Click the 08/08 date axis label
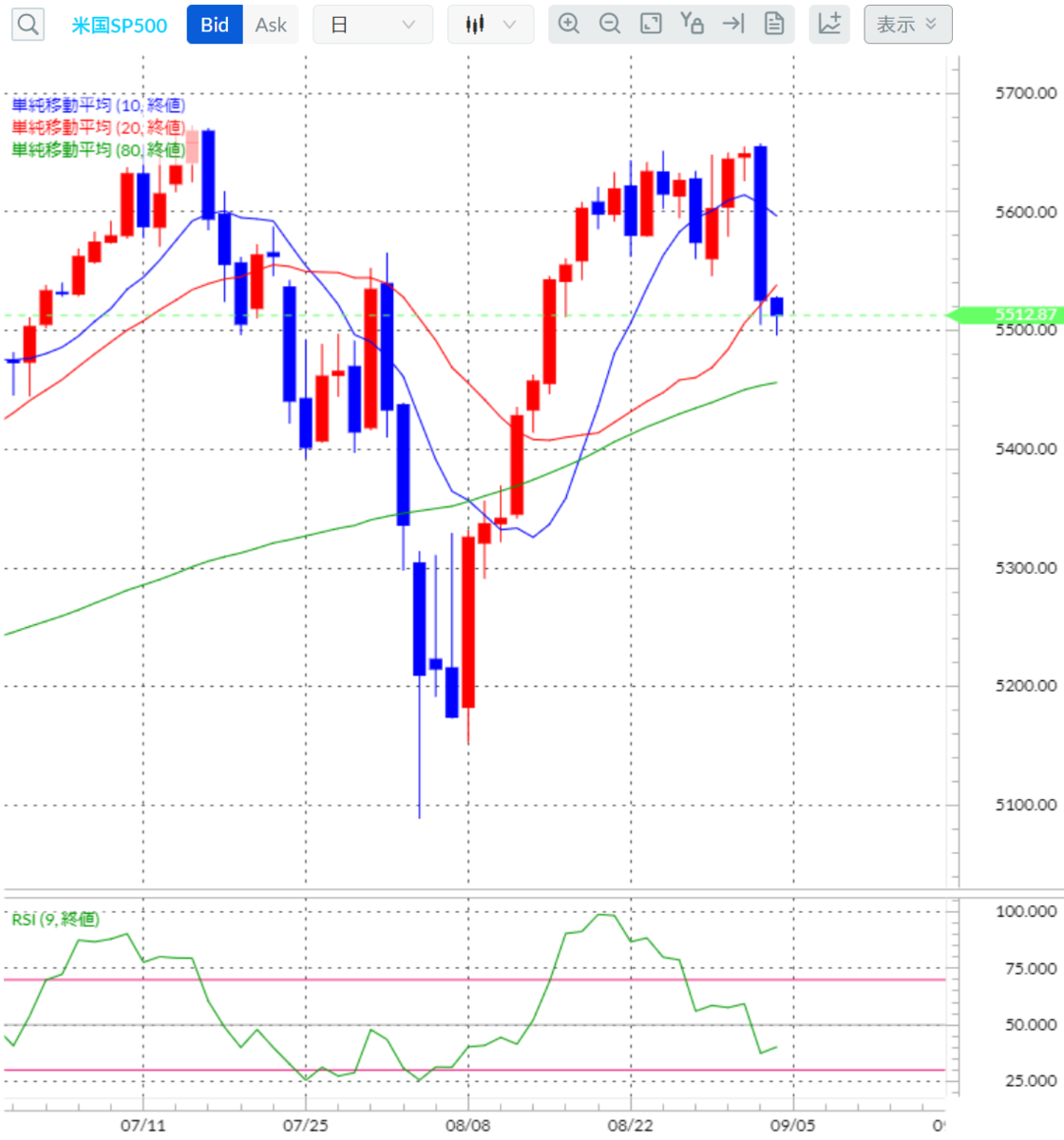This screenshot has width=1064, height=1140. pyautogui.click(x=468, y=1126)
